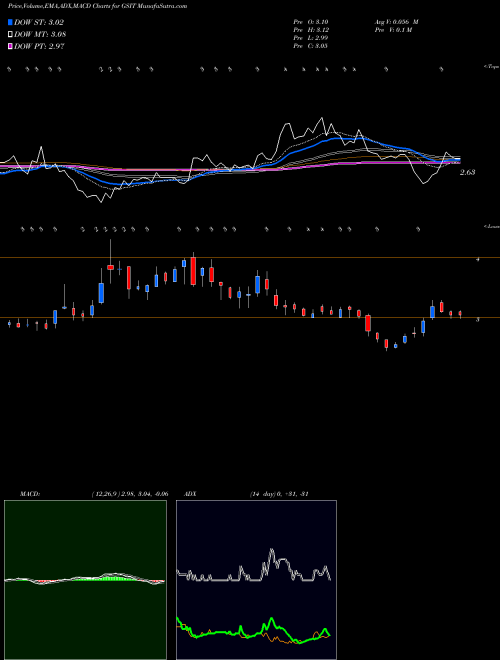This screenshot has width=500, height=660.
Task: Click the blue DOW ST legend swatch
Action: (10, 22)
